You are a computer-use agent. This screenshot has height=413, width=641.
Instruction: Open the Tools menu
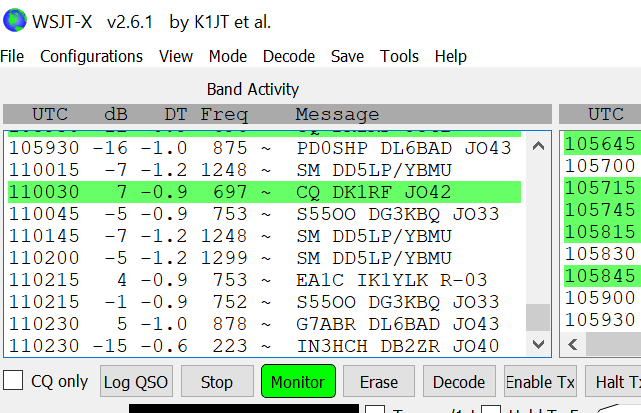399,56
